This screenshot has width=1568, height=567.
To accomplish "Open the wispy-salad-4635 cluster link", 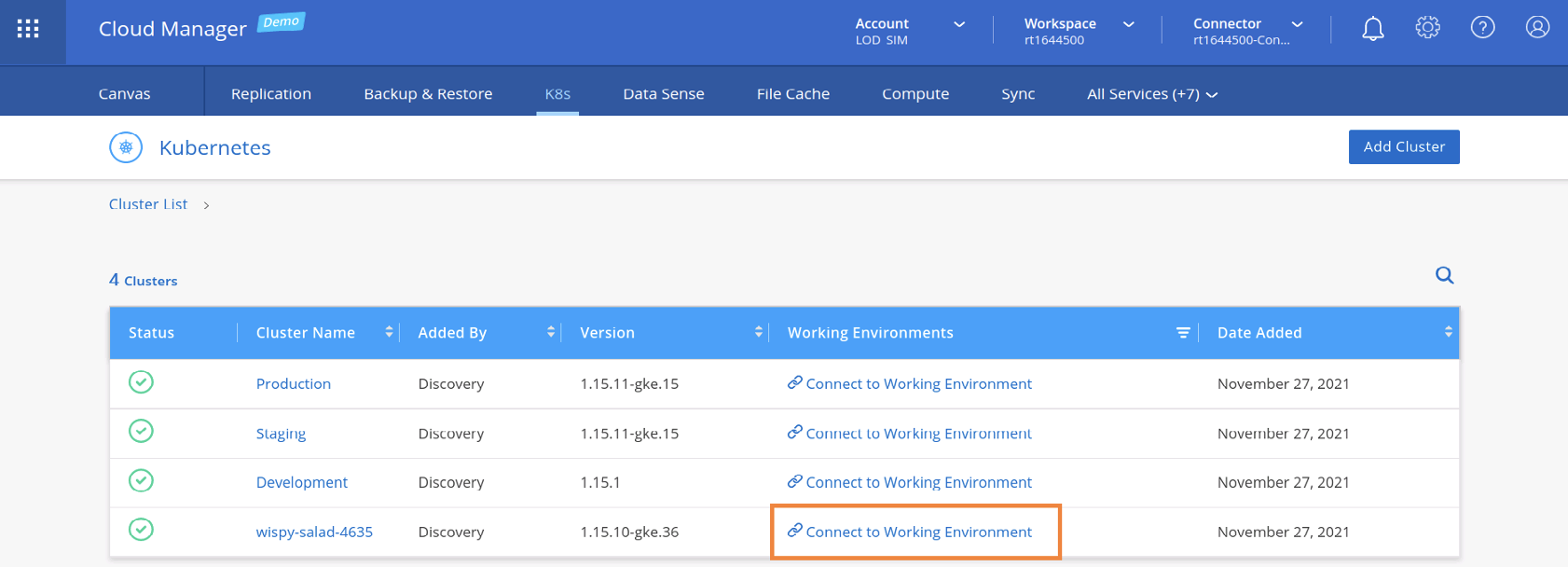I will coord(314,532).
